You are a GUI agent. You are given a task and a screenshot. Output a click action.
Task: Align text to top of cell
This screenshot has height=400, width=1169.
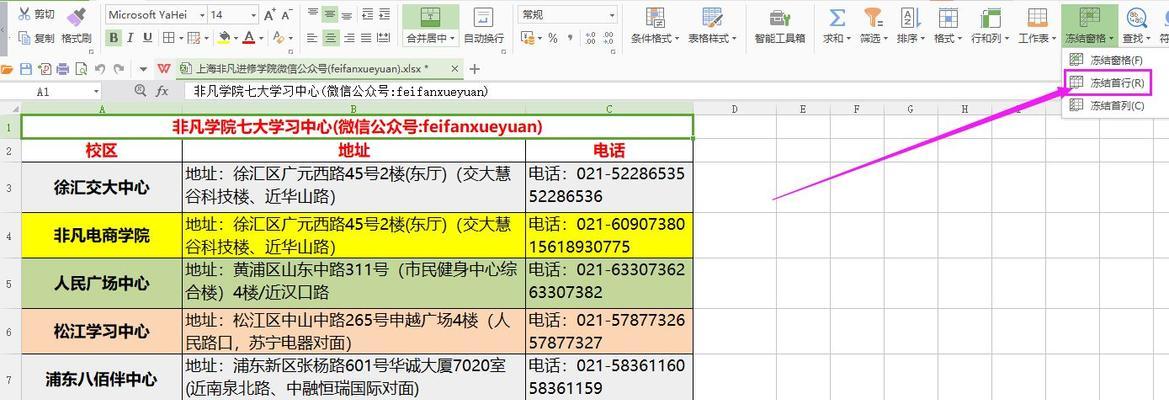tap(312, 14)
